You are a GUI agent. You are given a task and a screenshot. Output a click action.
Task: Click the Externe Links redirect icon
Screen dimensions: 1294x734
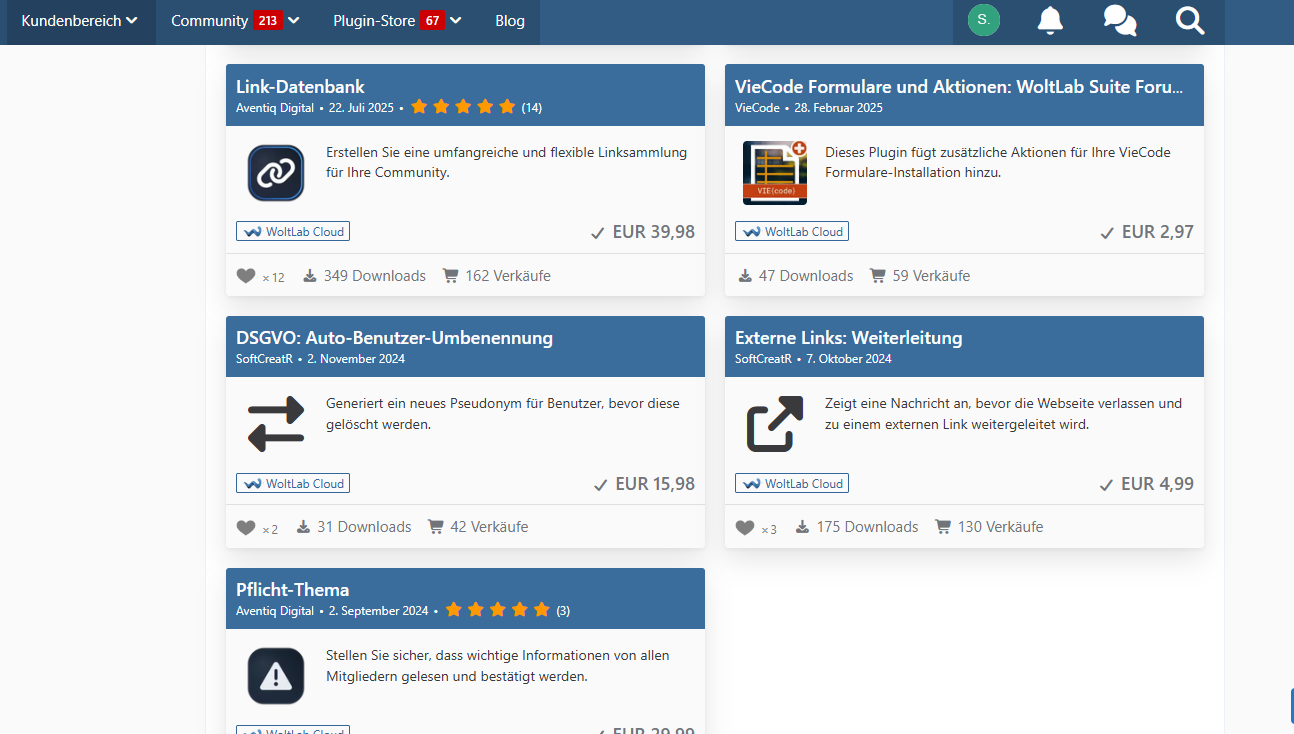pos(775,424)
